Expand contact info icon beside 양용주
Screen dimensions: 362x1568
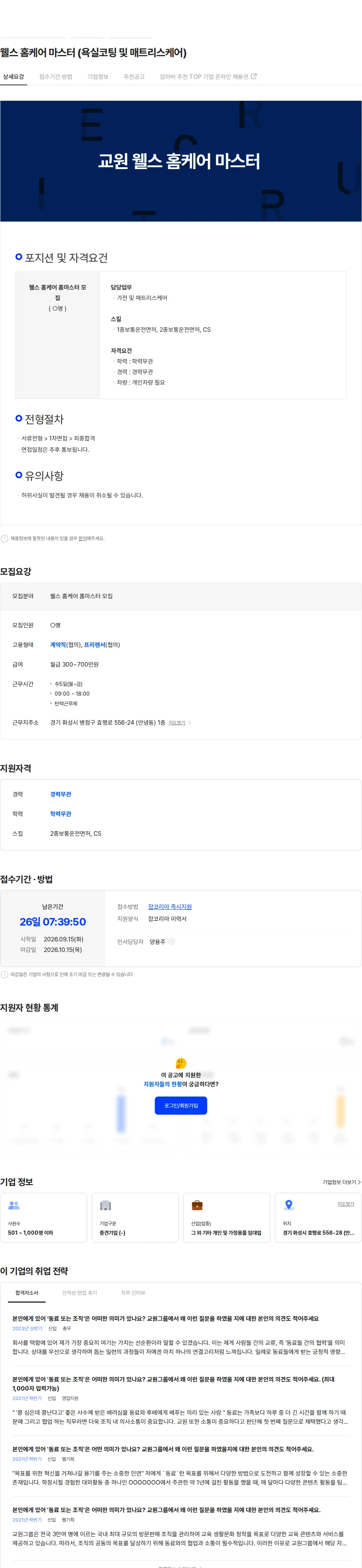click(172, 942)
